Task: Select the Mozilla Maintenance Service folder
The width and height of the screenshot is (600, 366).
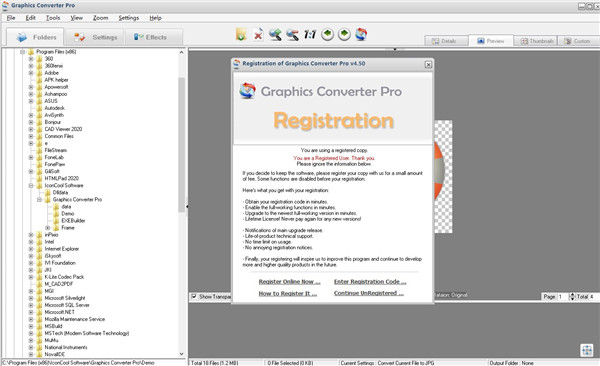Action: 75,319
